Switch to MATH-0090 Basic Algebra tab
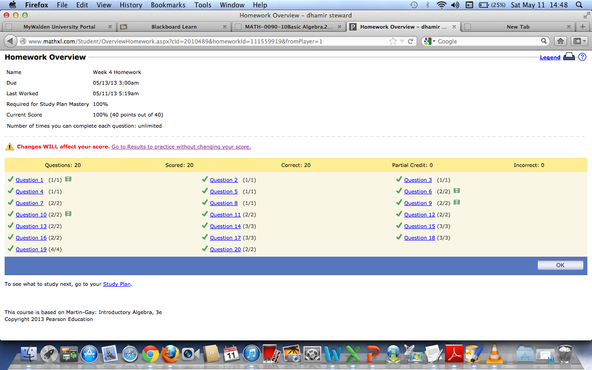Screen dimensions: 592x370 288,27
